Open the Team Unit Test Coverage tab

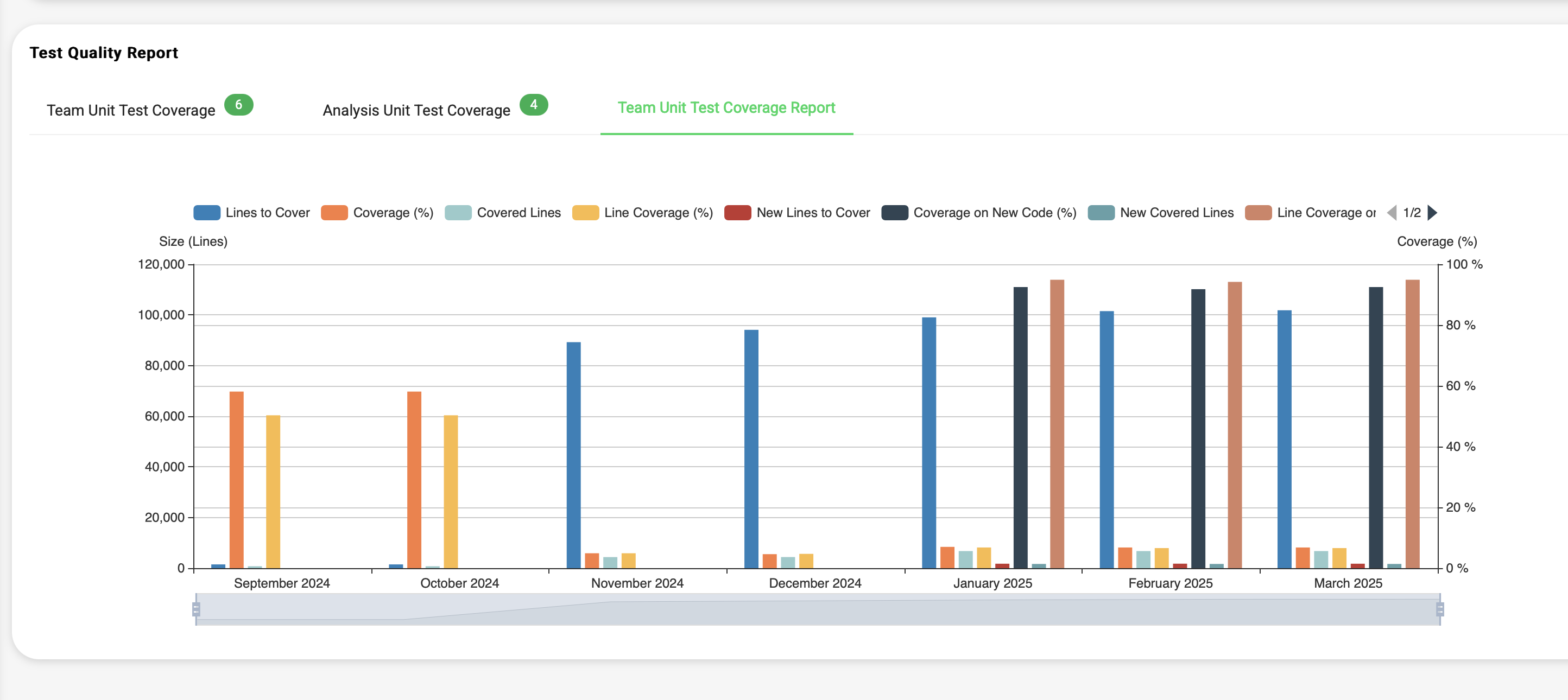pos(131,110)
